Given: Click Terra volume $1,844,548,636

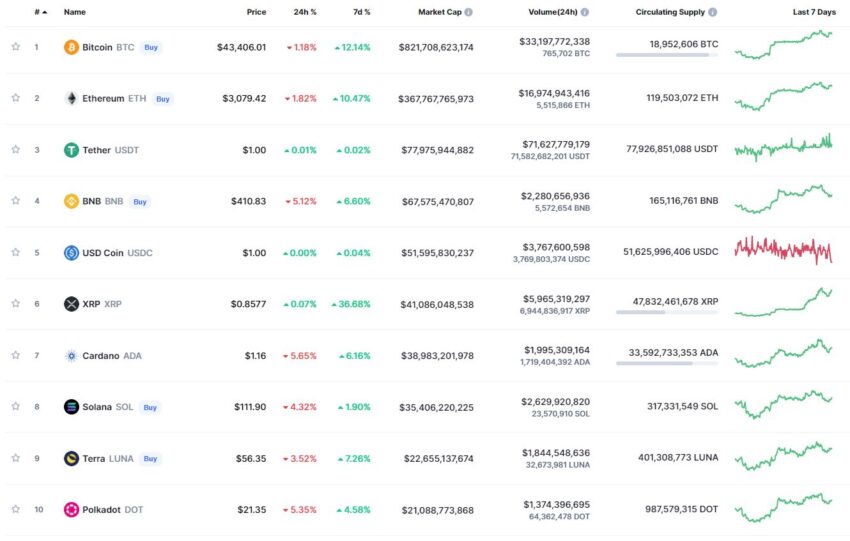Looking at the screenshot, I should [556, 453].
